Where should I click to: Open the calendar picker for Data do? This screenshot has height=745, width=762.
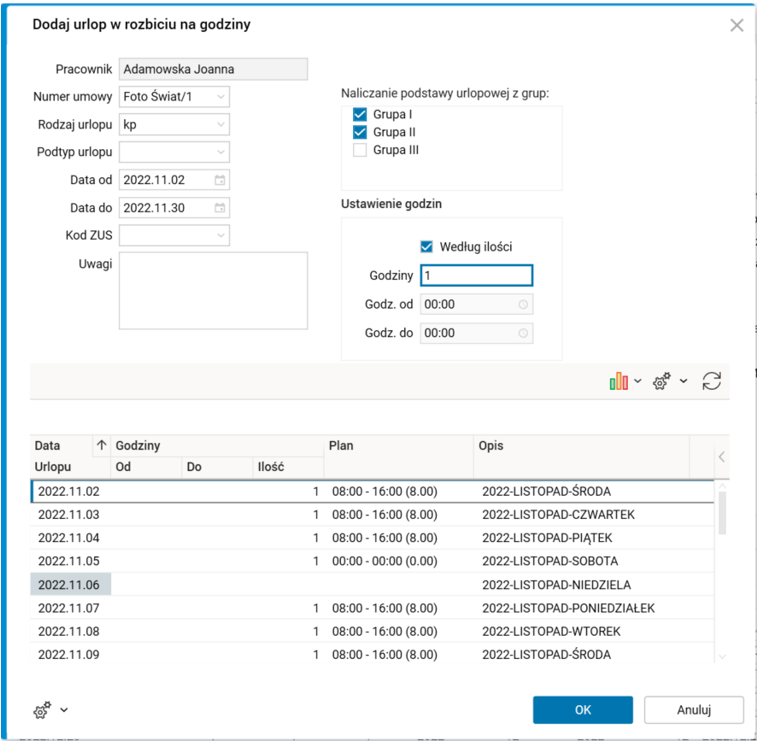220,208
